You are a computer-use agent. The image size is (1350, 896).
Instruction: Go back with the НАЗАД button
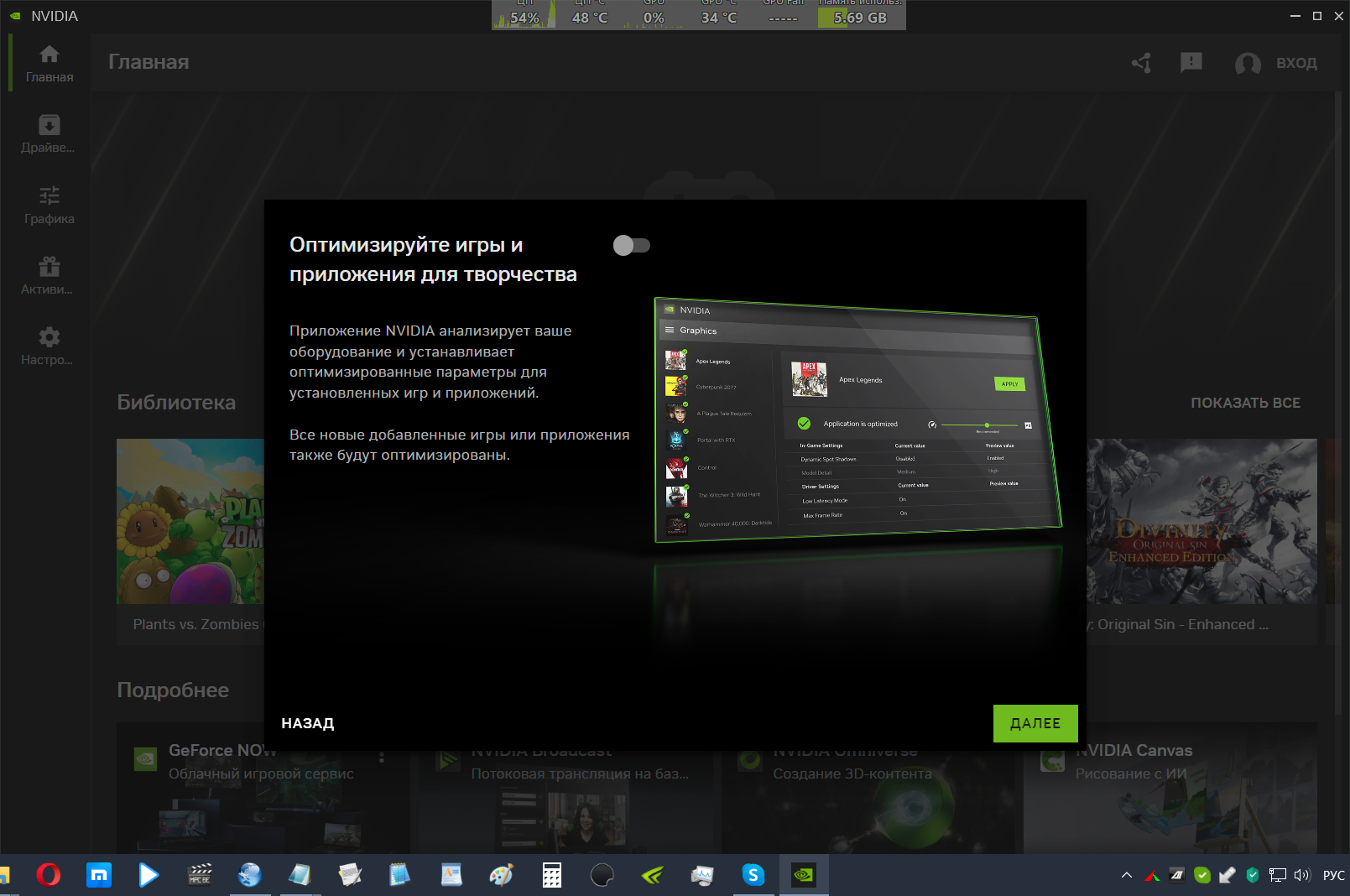pos(308,723)
